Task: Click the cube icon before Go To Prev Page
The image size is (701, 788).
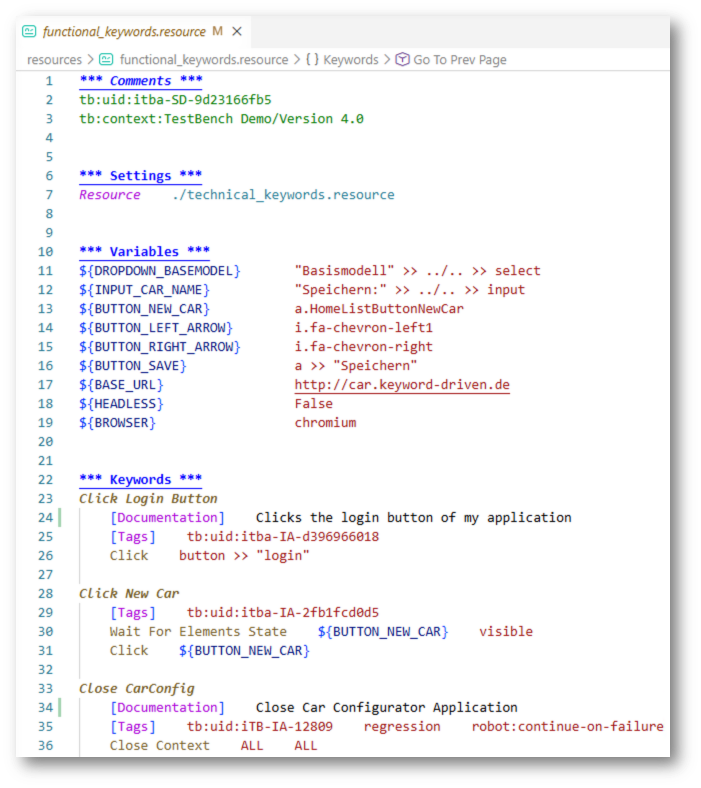Action: 402,60
